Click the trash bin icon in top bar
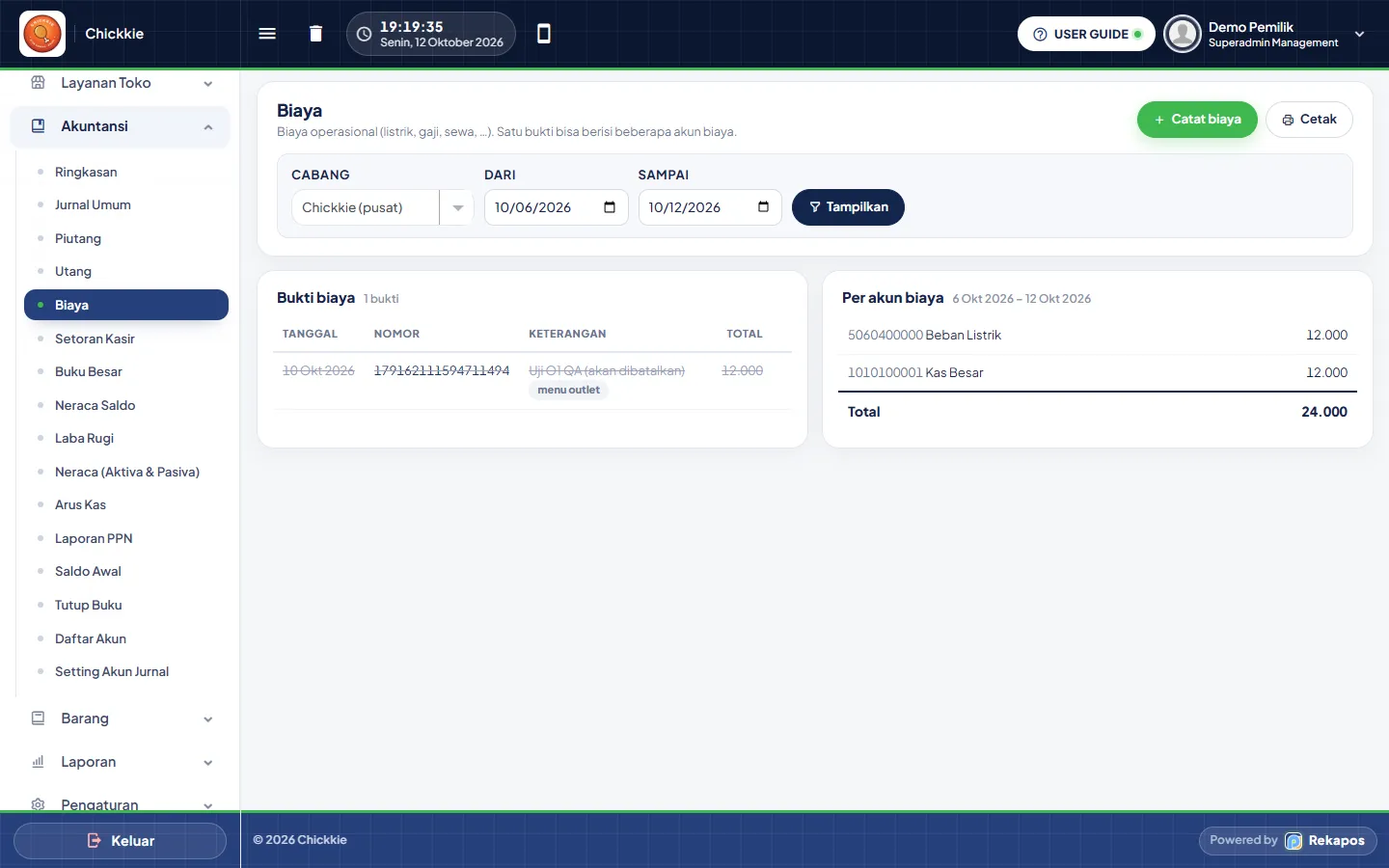This screenshot has width=1389, height=868. [315, 34]
